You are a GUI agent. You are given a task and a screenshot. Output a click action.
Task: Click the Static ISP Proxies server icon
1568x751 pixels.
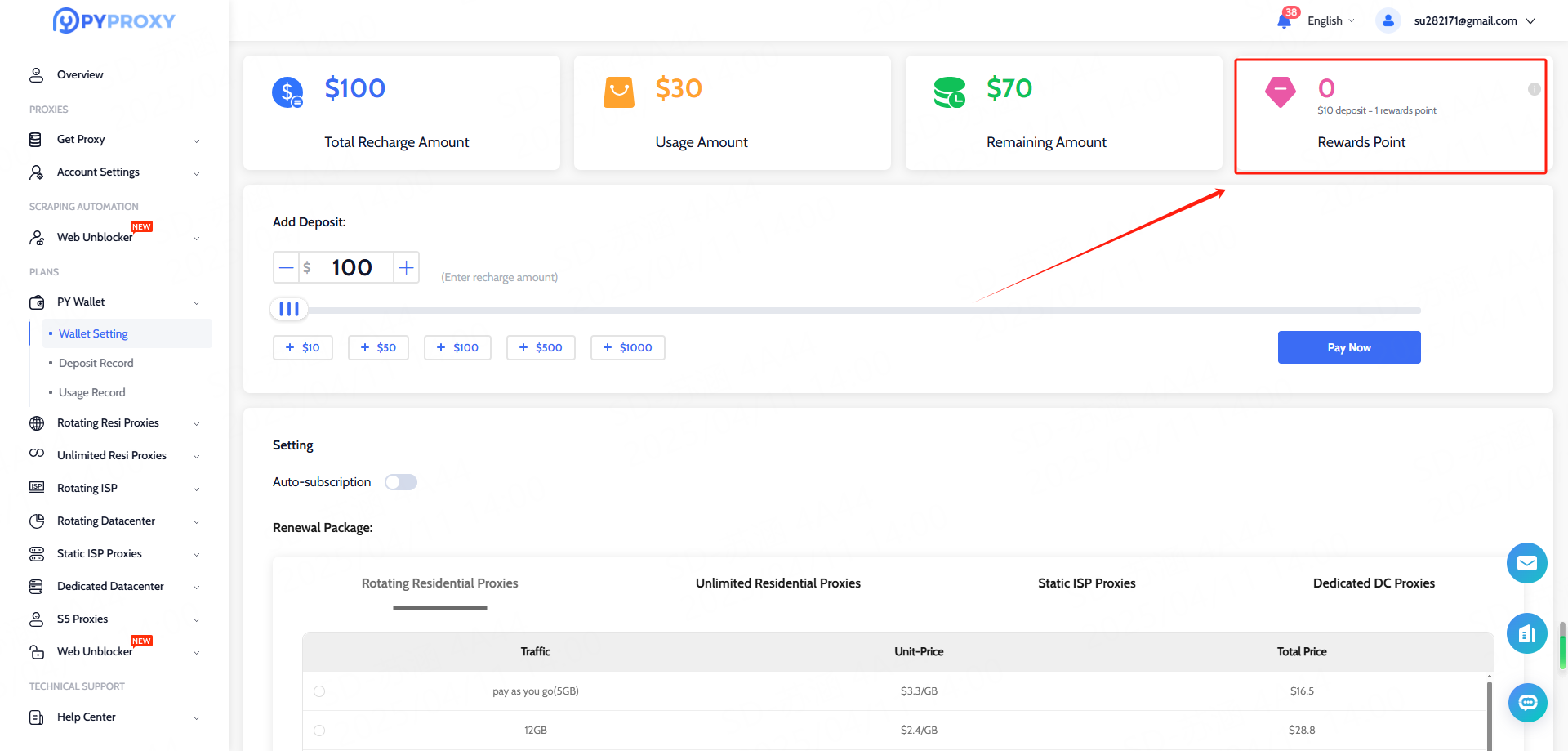[x=37, y=554]
